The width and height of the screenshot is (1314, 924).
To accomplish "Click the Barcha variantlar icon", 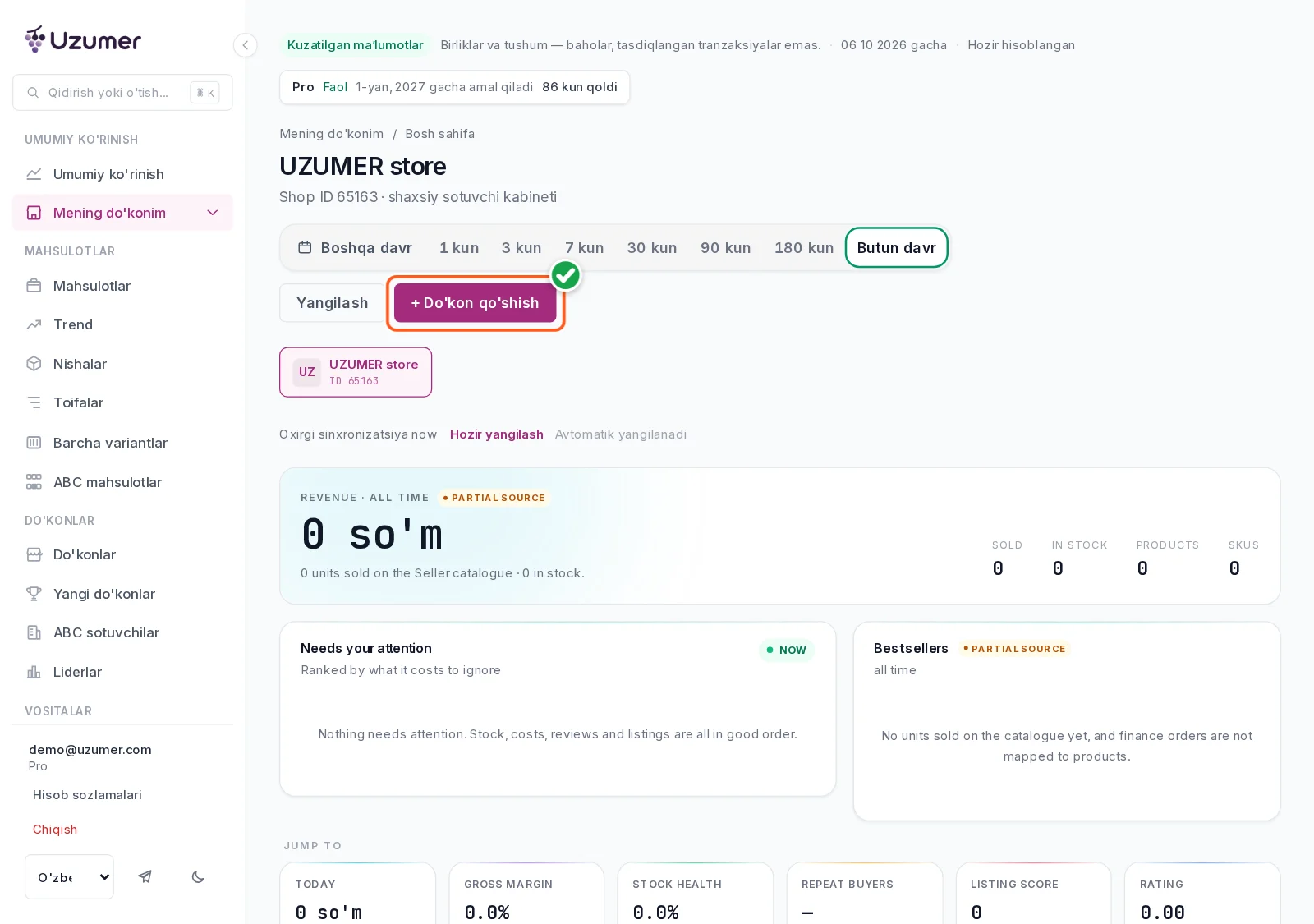I will (x=34, y=443).
